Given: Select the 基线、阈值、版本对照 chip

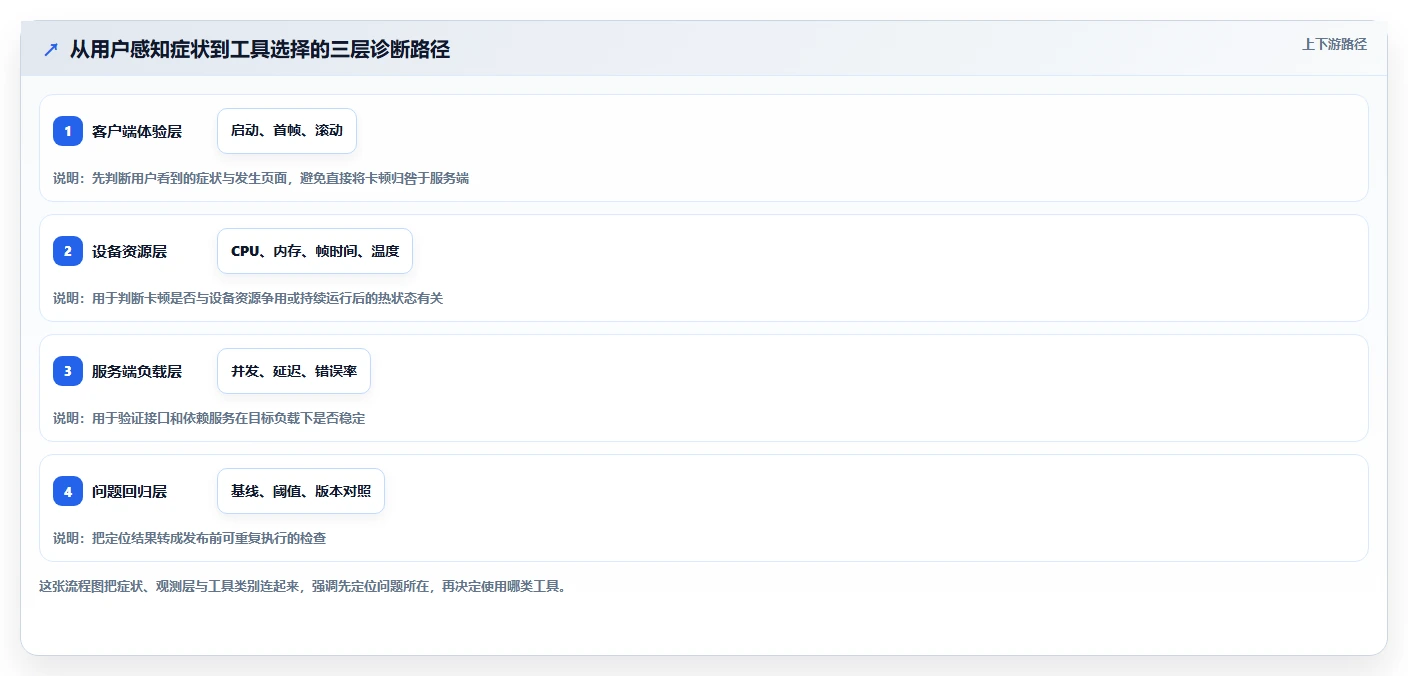Looking at the screenshot, I should tap(301, 491).
